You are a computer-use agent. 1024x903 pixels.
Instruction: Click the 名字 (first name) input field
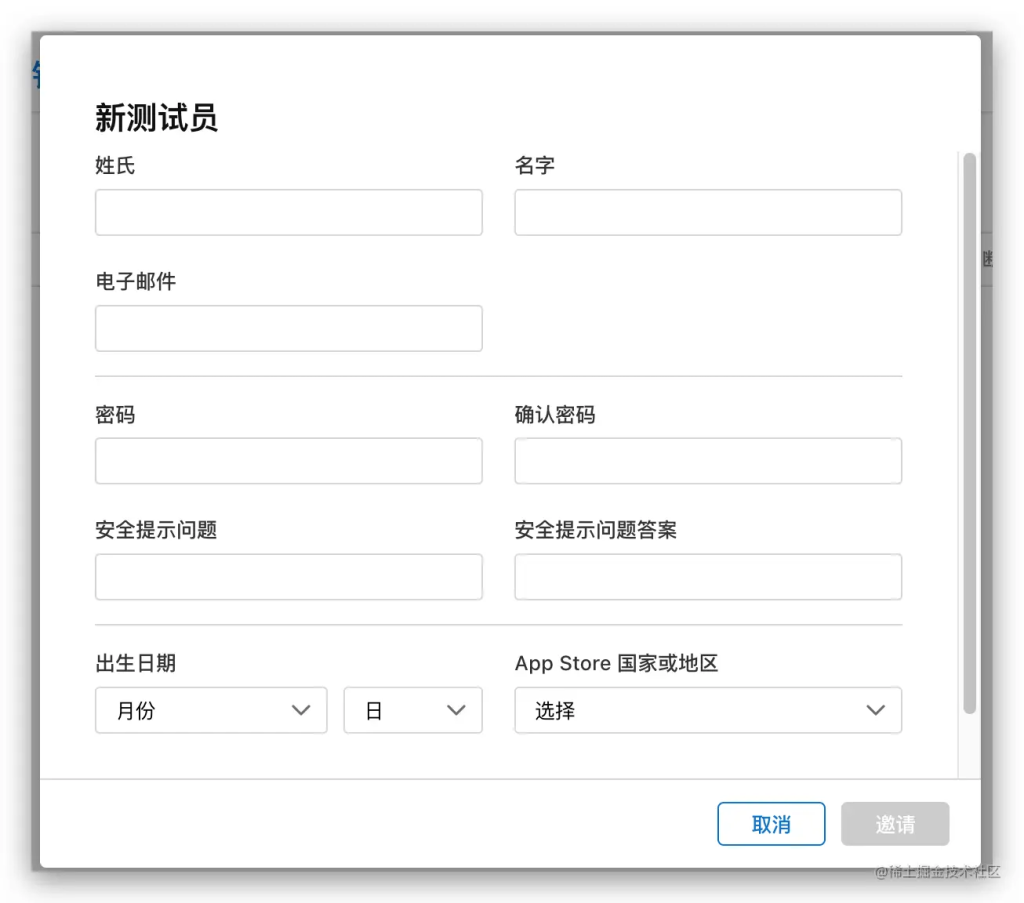707,212
